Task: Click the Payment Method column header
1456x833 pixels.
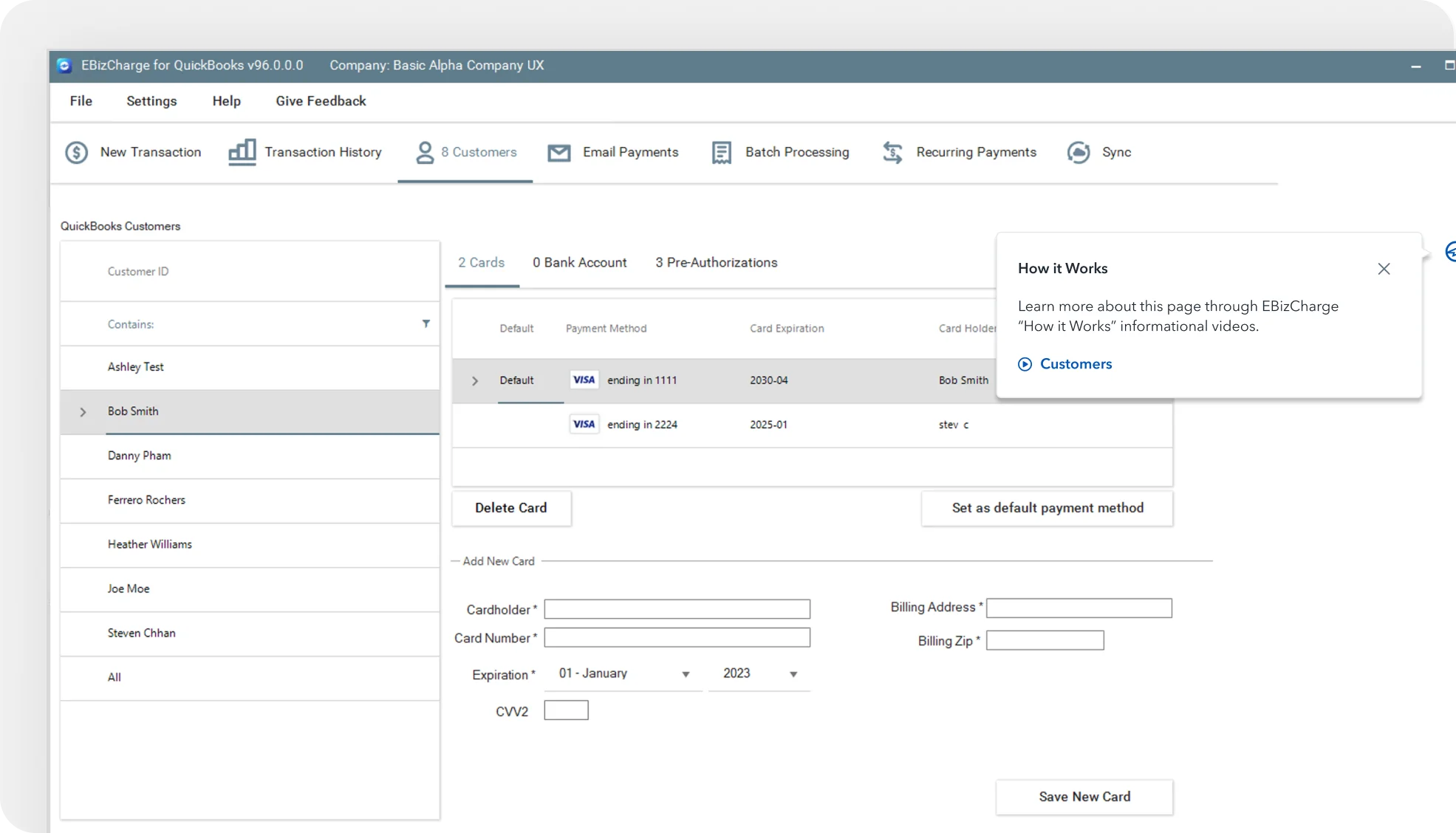Action: [606, 329]
